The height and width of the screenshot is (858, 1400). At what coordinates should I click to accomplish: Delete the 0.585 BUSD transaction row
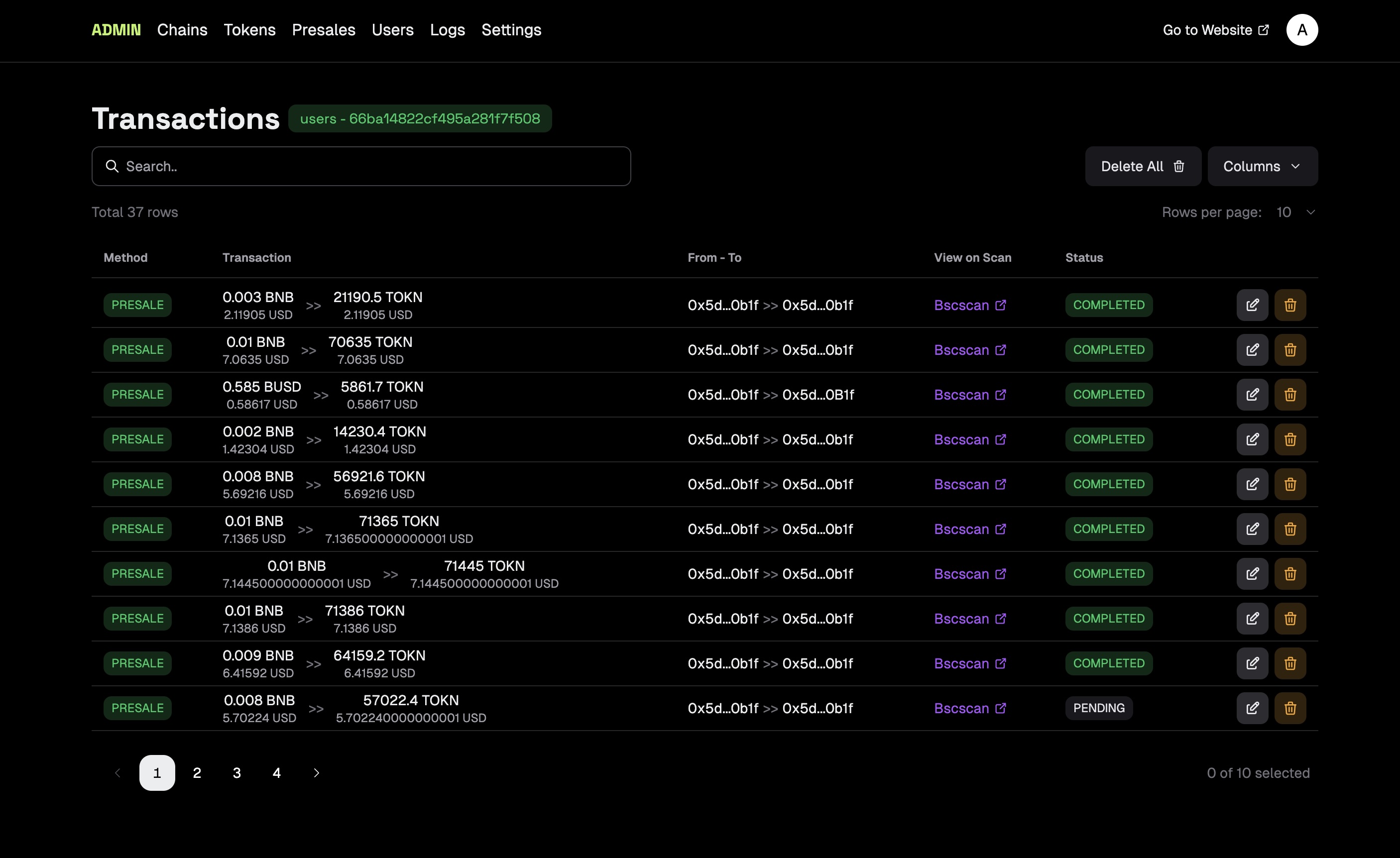(1290, 395)
